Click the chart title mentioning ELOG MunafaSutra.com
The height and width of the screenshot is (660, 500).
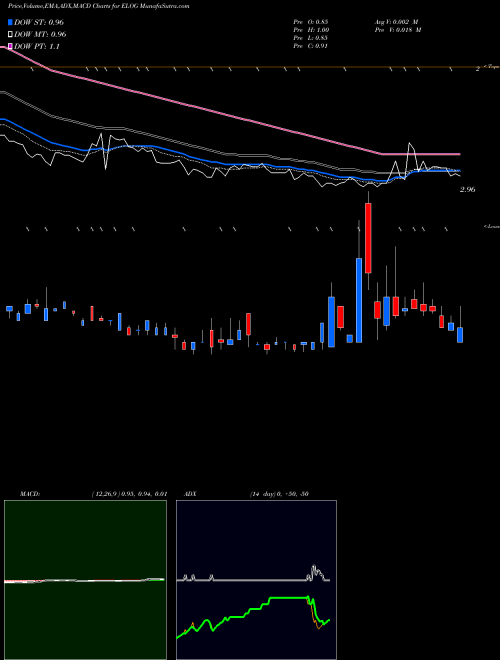tap(98, 6)
